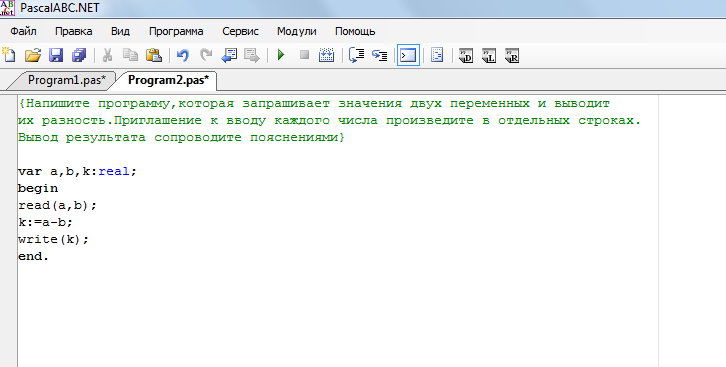The height and width of the screenshot is (367, 726).
Task: Open a file using the folder icon
Action: (x=32, y=55)
